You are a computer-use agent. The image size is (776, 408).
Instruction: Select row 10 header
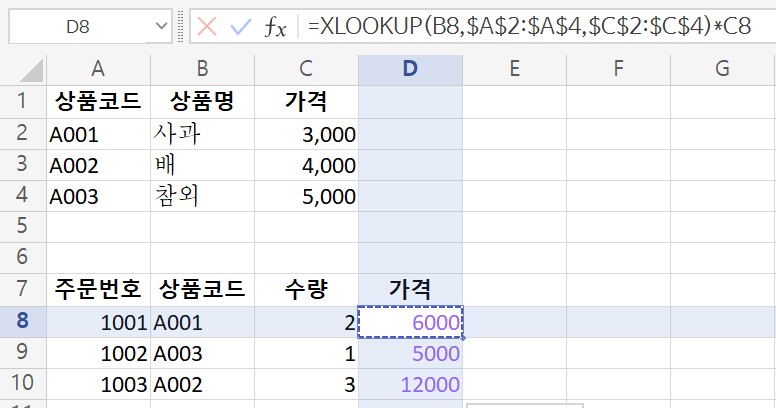(23, 384)
